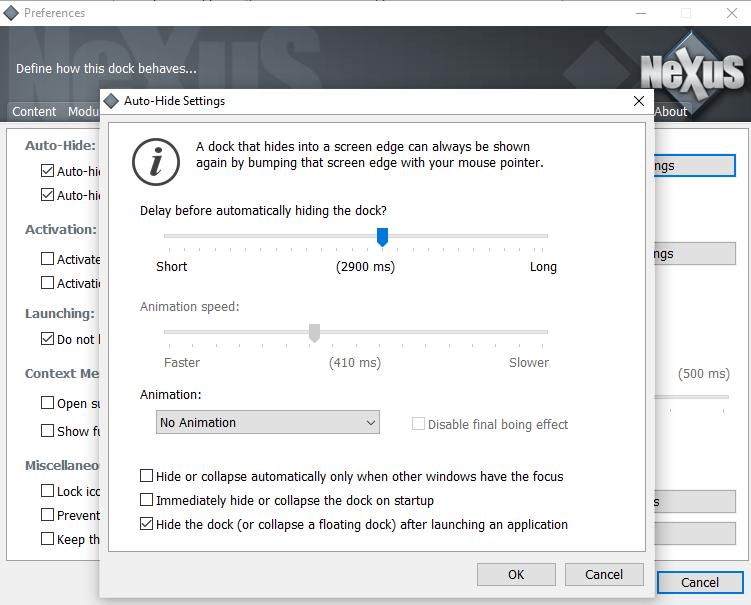The image size is (751, 605).
Task: Click the info icon in Auto-Hide Settings
Action: click(156, 160)
